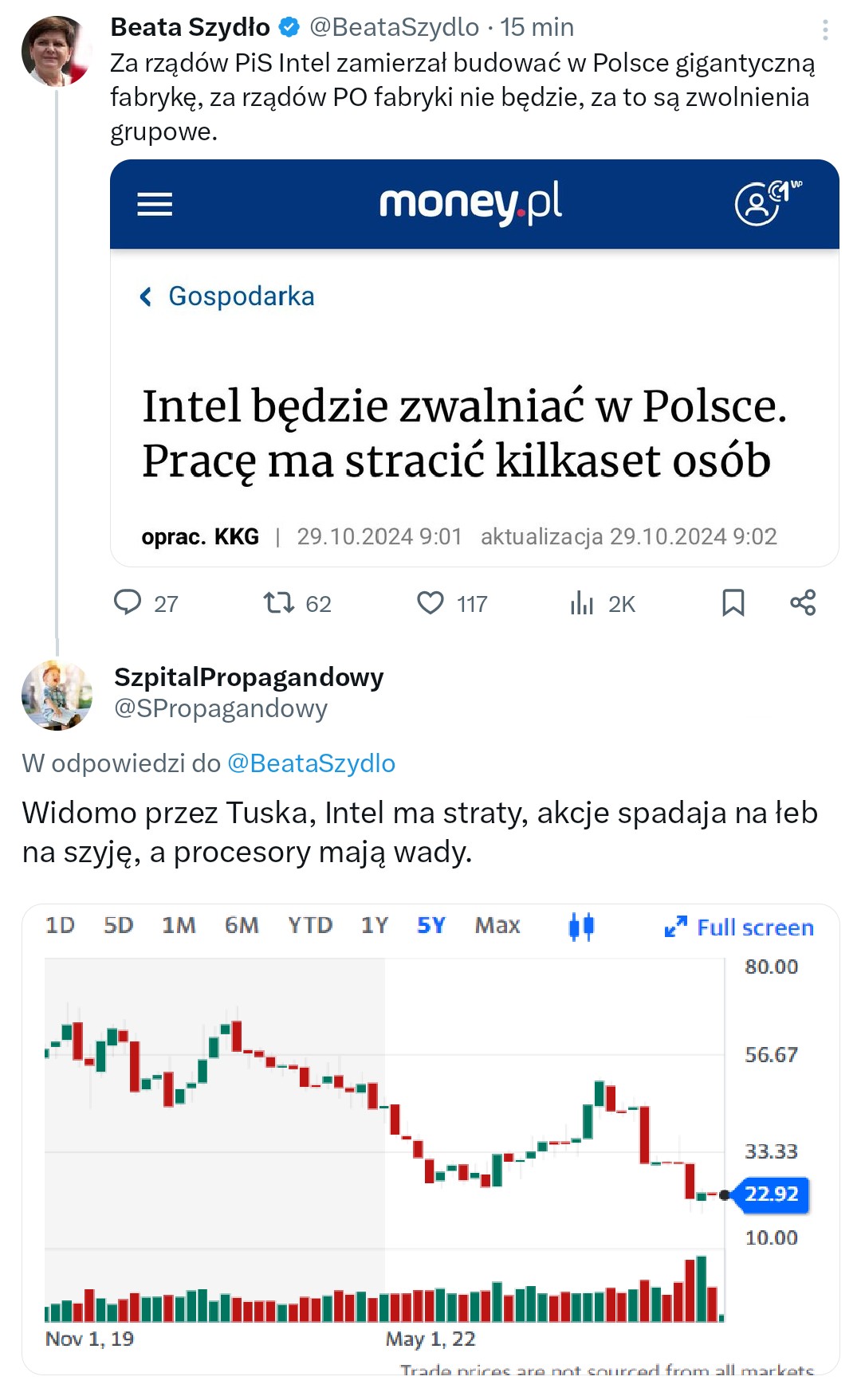Toggle candlestick chart type icon
The height and width of the screenshot is (1400, 861).
pyautogui.click(x=581, y=926)
